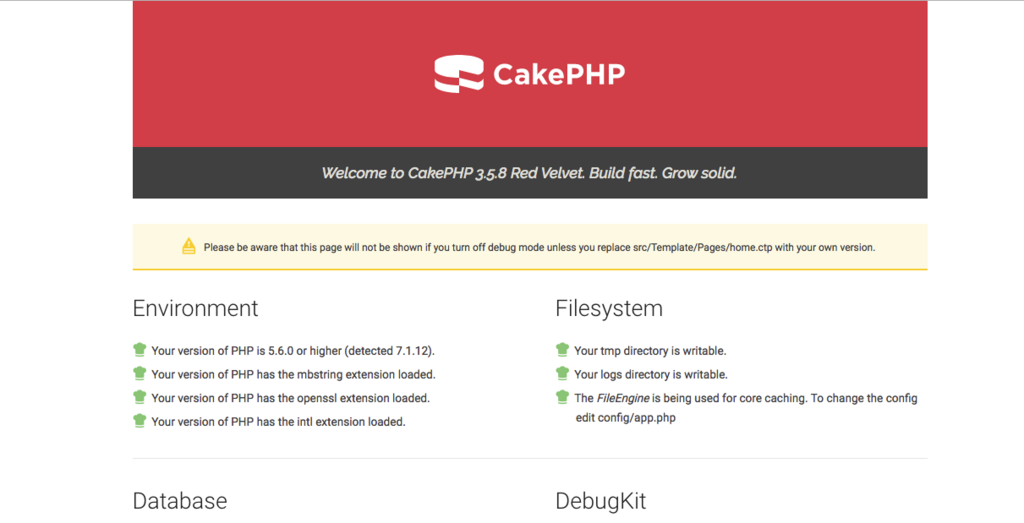The height and width of the screenshot is (523, 1024).
Task: Click the Database heading
Action: coord(180,501)
